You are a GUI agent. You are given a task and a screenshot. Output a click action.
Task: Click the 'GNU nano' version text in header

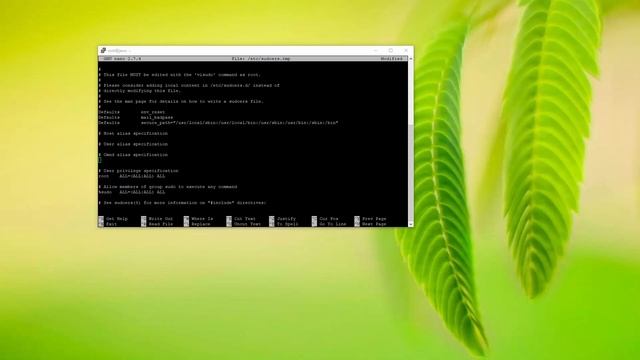point(122,59)
